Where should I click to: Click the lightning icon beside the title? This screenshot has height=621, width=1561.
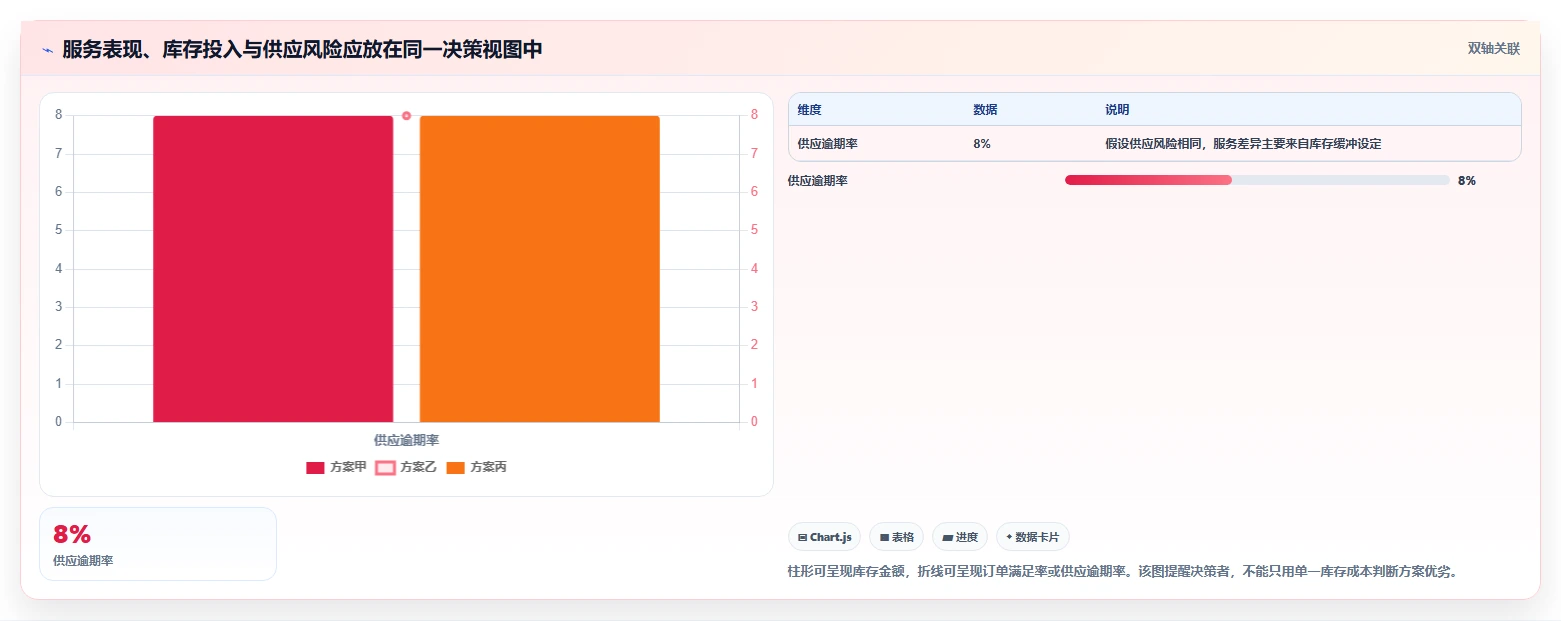tap(47, 50)
